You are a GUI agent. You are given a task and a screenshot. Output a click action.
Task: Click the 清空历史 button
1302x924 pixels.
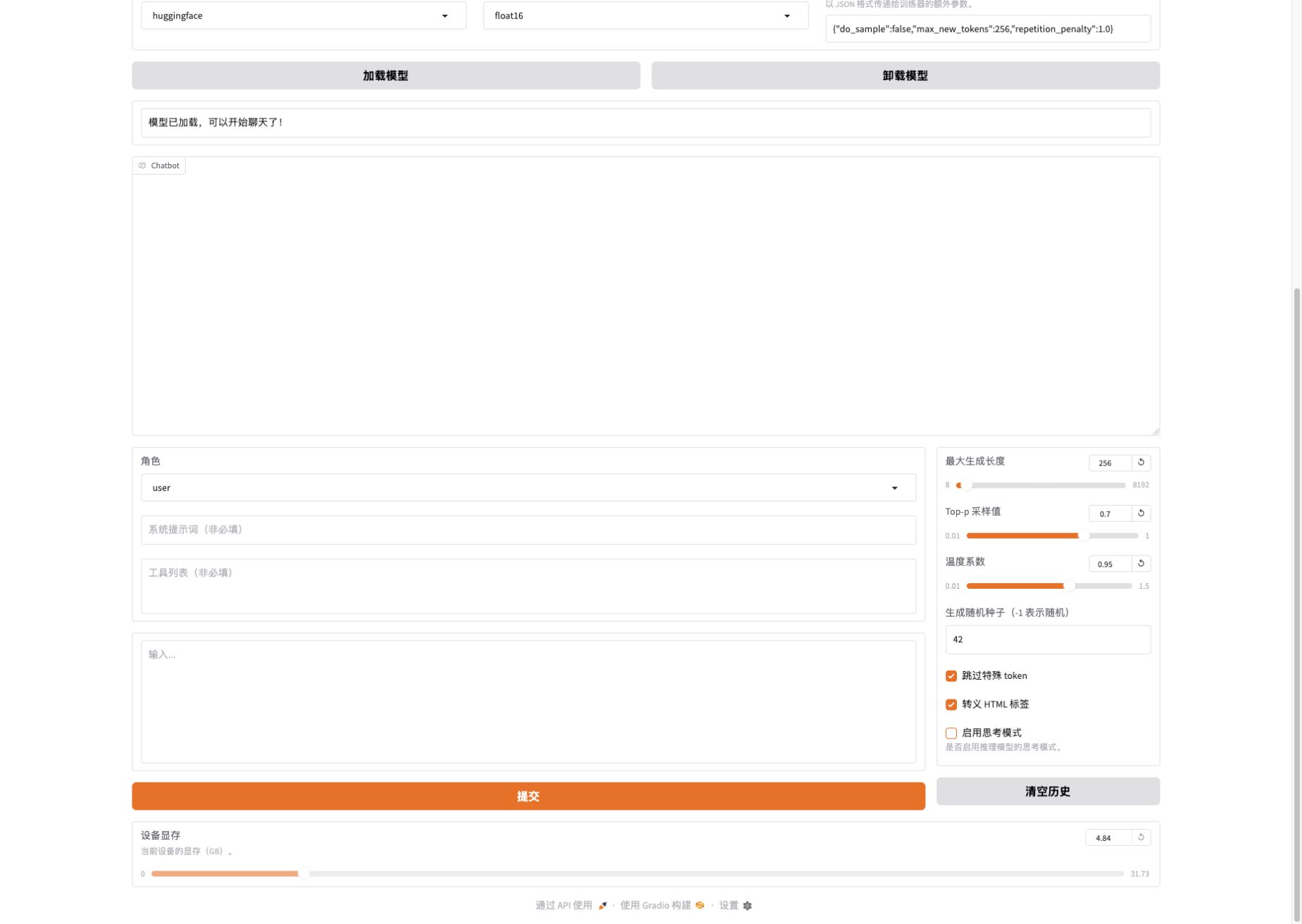(1048, 792)
